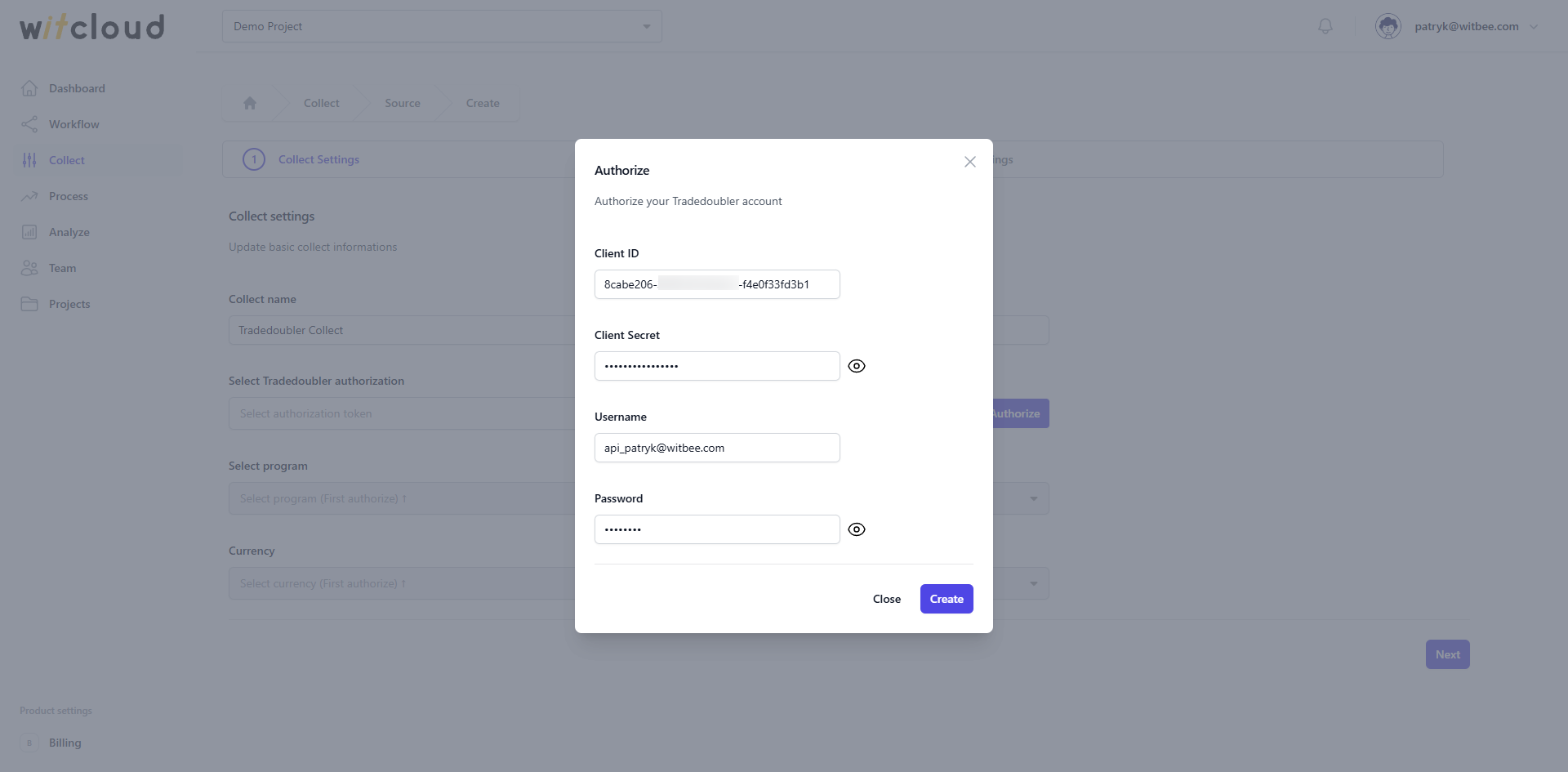
Task: Click the Client ID input field
Action: coord(717,284)
